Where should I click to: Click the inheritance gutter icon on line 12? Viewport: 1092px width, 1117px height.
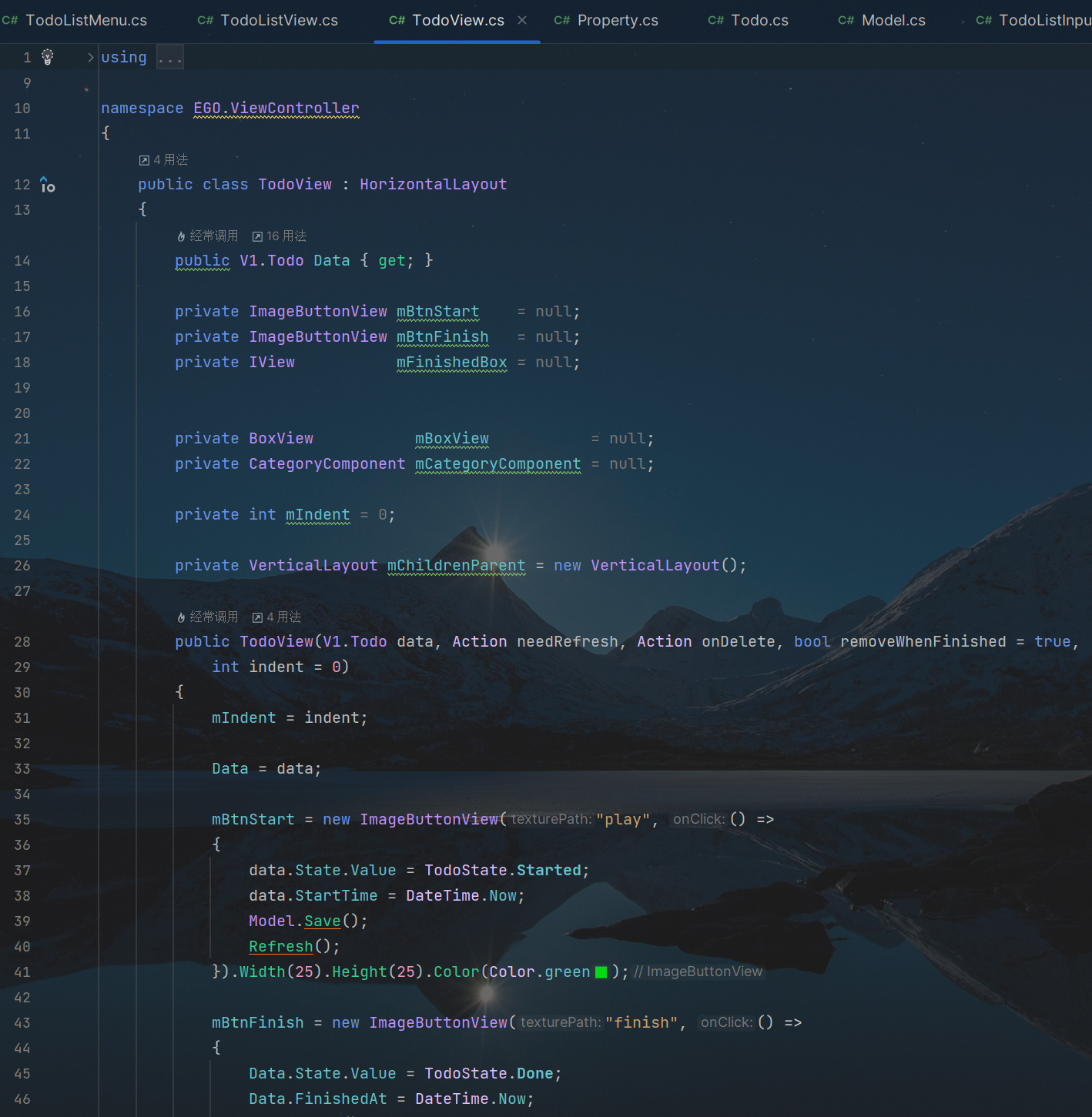48,185
